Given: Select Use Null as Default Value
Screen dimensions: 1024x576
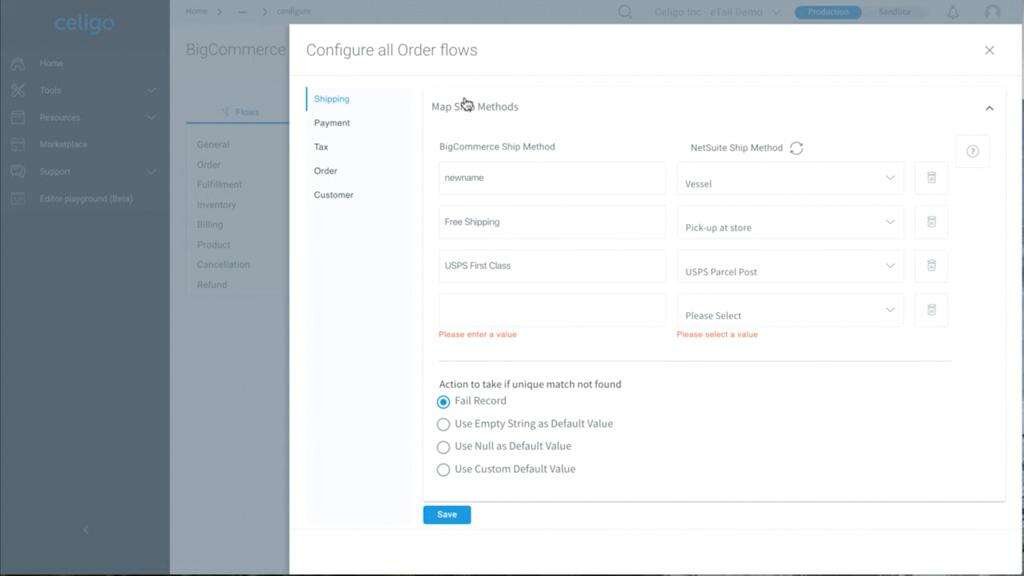Looking at the screenshot, I should (443, 447).
